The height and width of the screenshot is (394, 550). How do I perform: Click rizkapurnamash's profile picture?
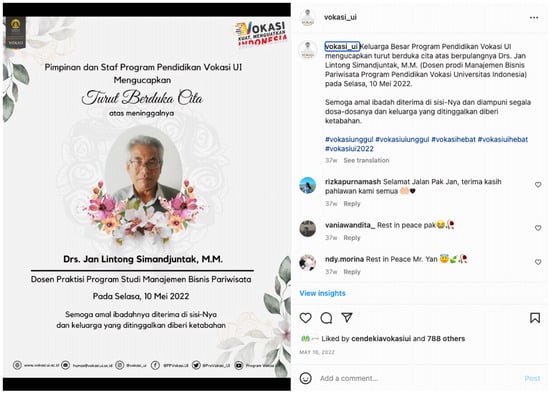(308, 185)
